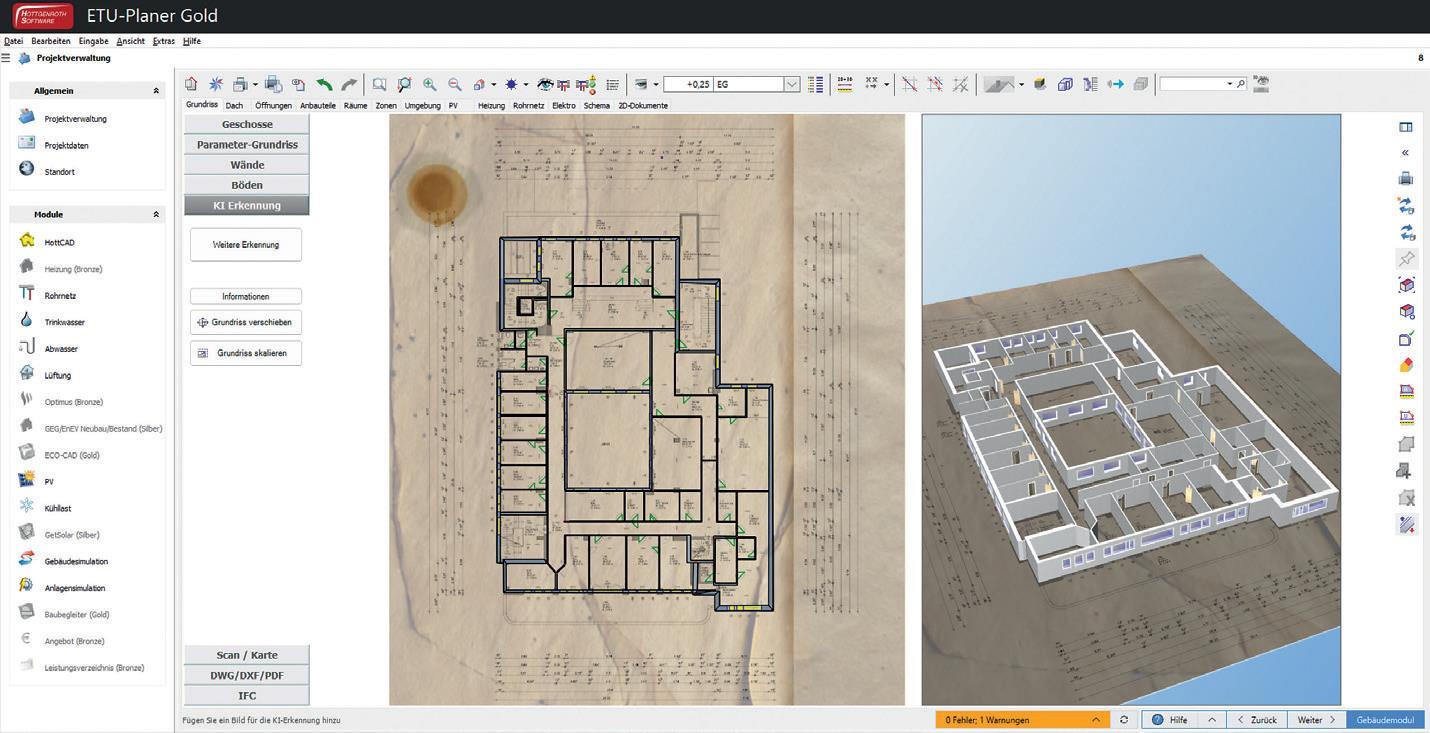Open the Trinkwasser module
This screenshot has height=733, width=1430.
(64, 322)
